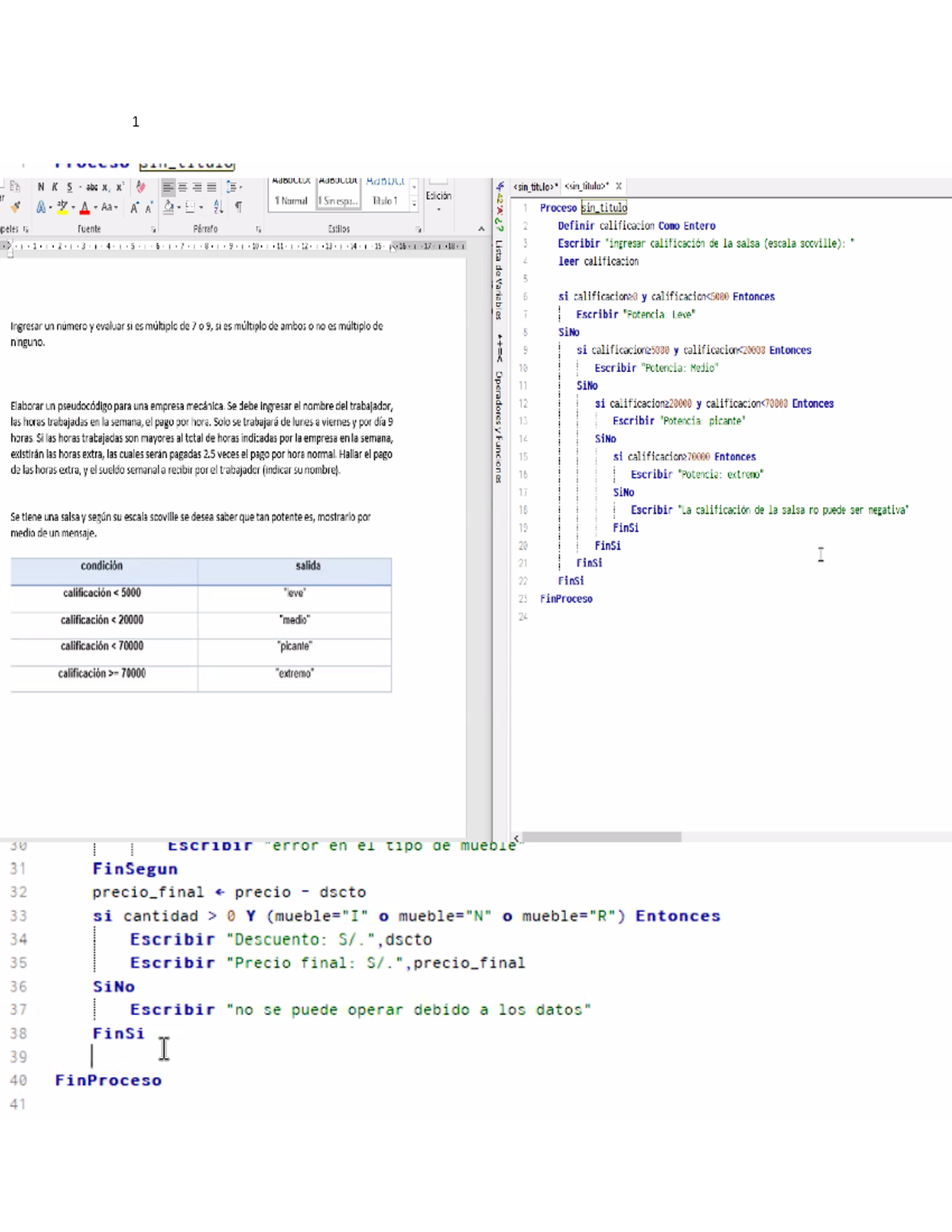Apply the red font color swatch
Screen dimensions: 952x1232
(x=84, y=208)
